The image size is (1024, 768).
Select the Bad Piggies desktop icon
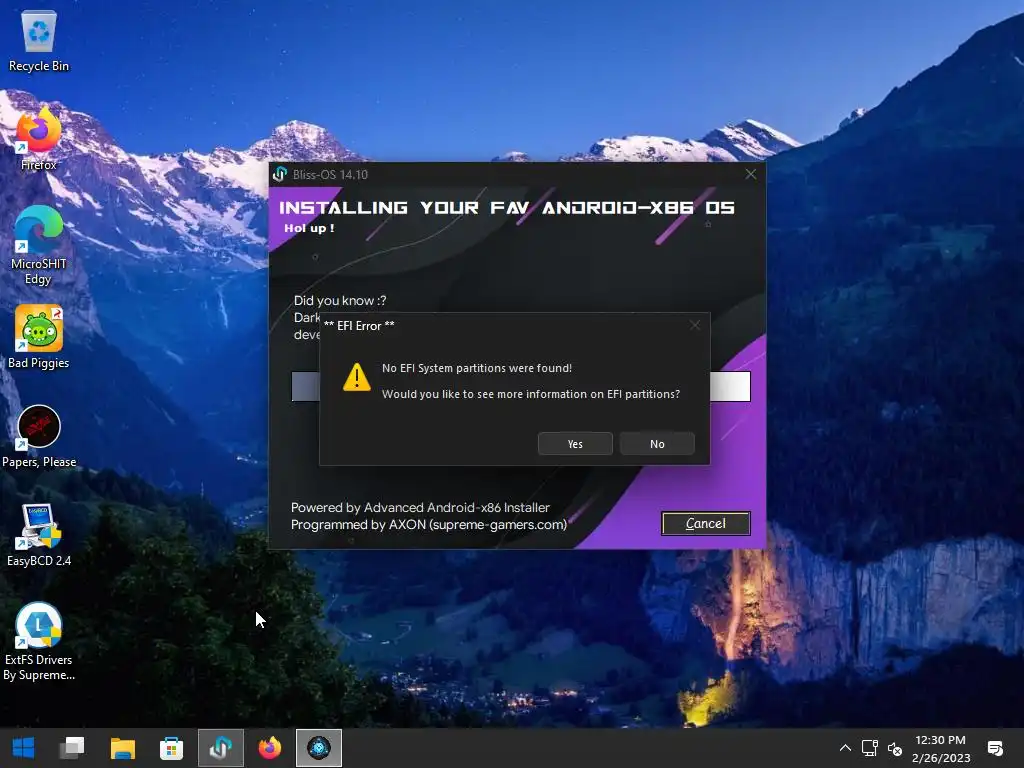tap(39, 338)
